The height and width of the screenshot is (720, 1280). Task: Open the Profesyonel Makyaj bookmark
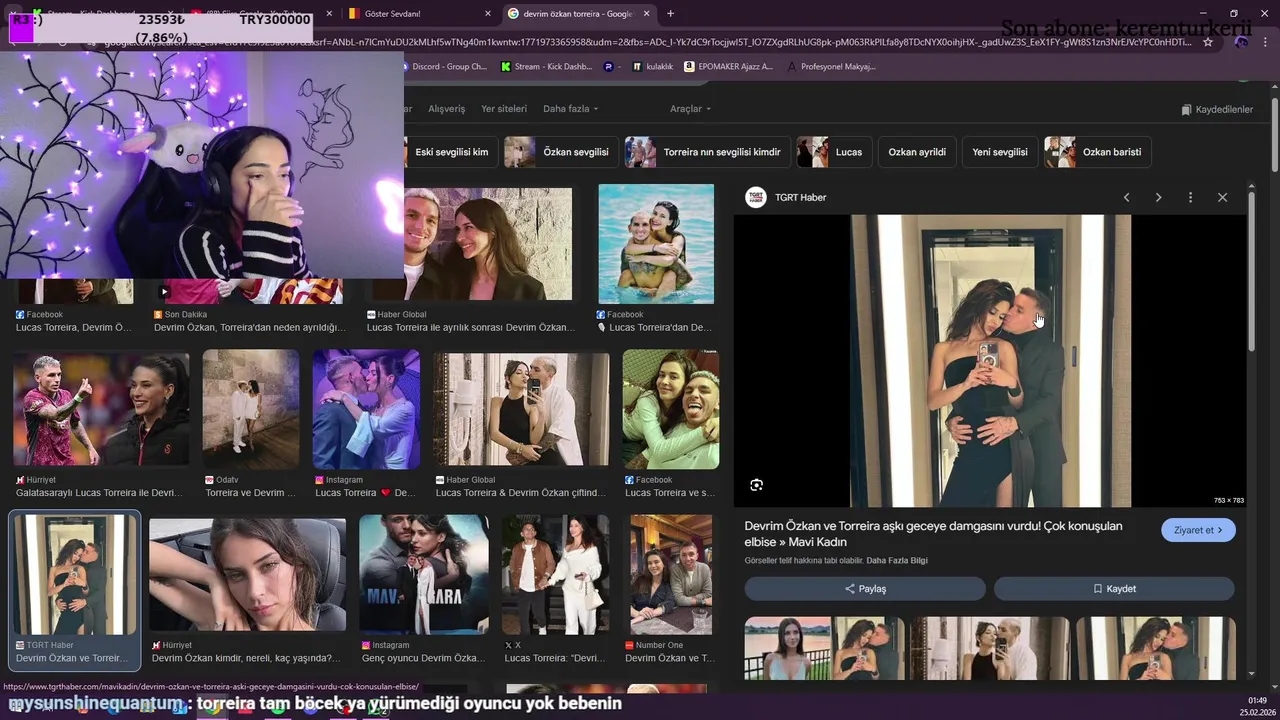pos(831,66)
